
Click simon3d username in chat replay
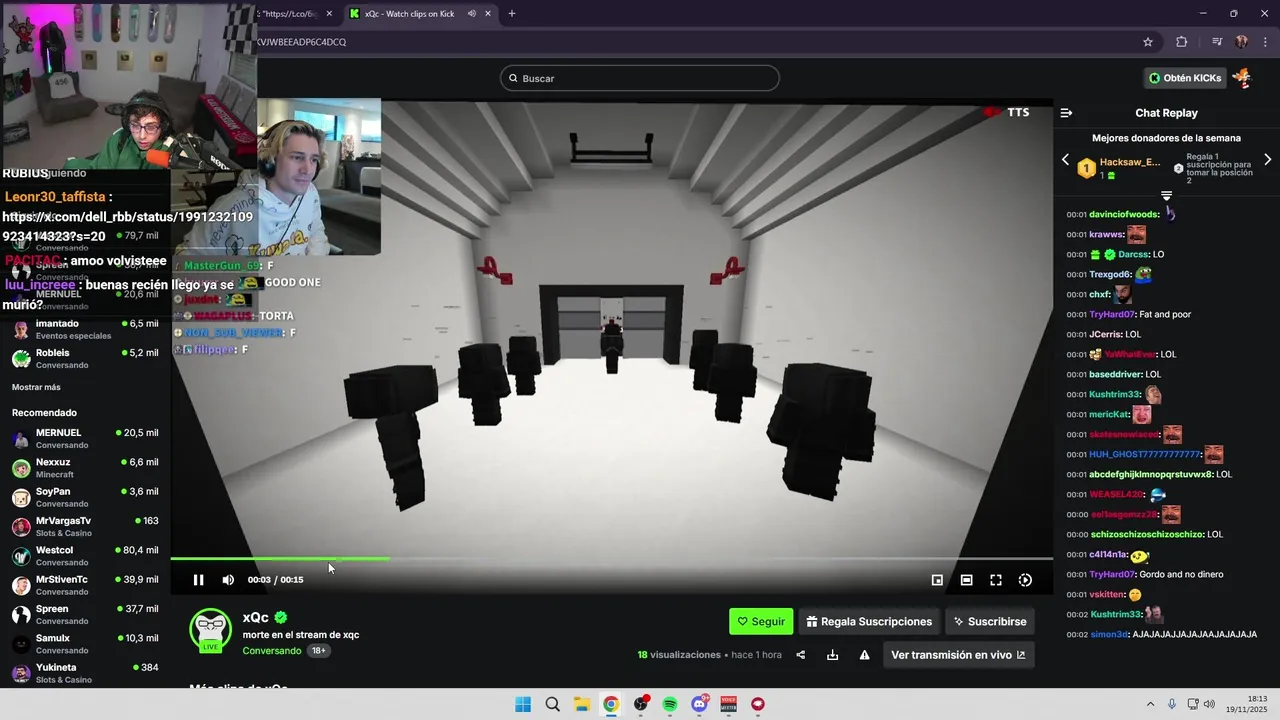click(1109, 634)
